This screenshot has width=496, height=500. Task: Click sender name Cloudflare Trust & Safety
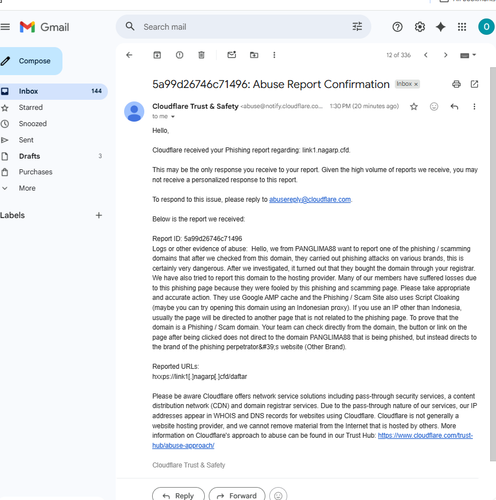click(x=195, y=106)
